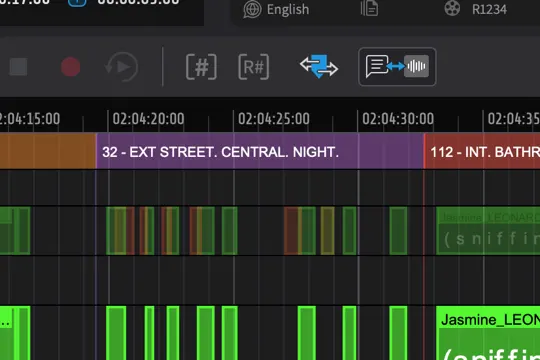
Task: Click the Stop playback button
Action: point(18,66)
